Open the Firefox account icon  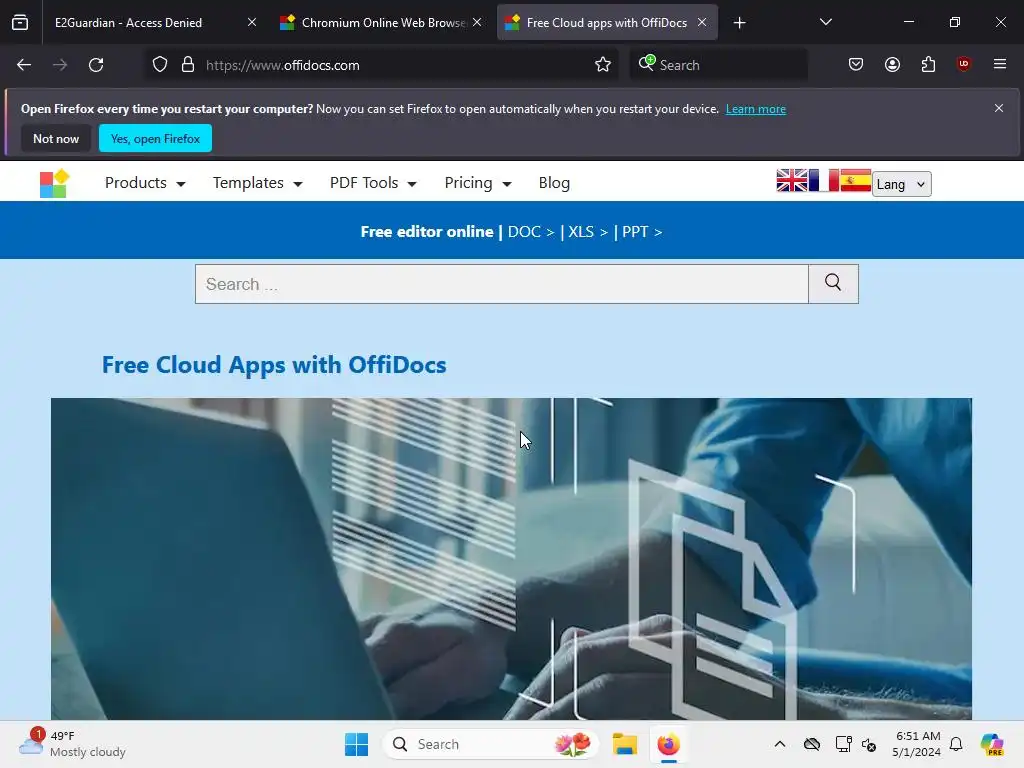pos(892,64)
